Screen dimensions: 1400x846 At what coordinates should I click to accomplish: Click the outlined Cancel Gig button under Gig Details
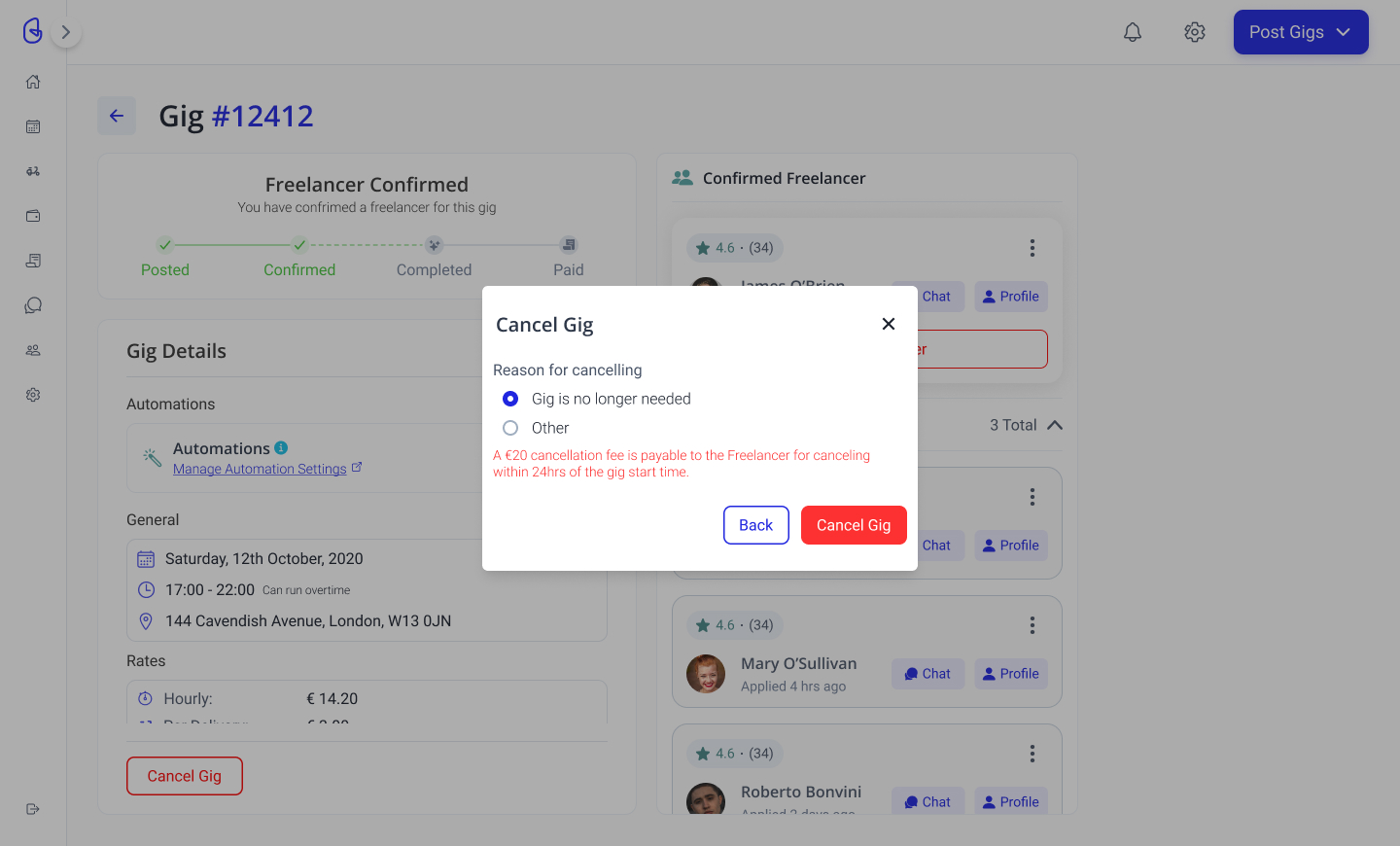(185, 776)
